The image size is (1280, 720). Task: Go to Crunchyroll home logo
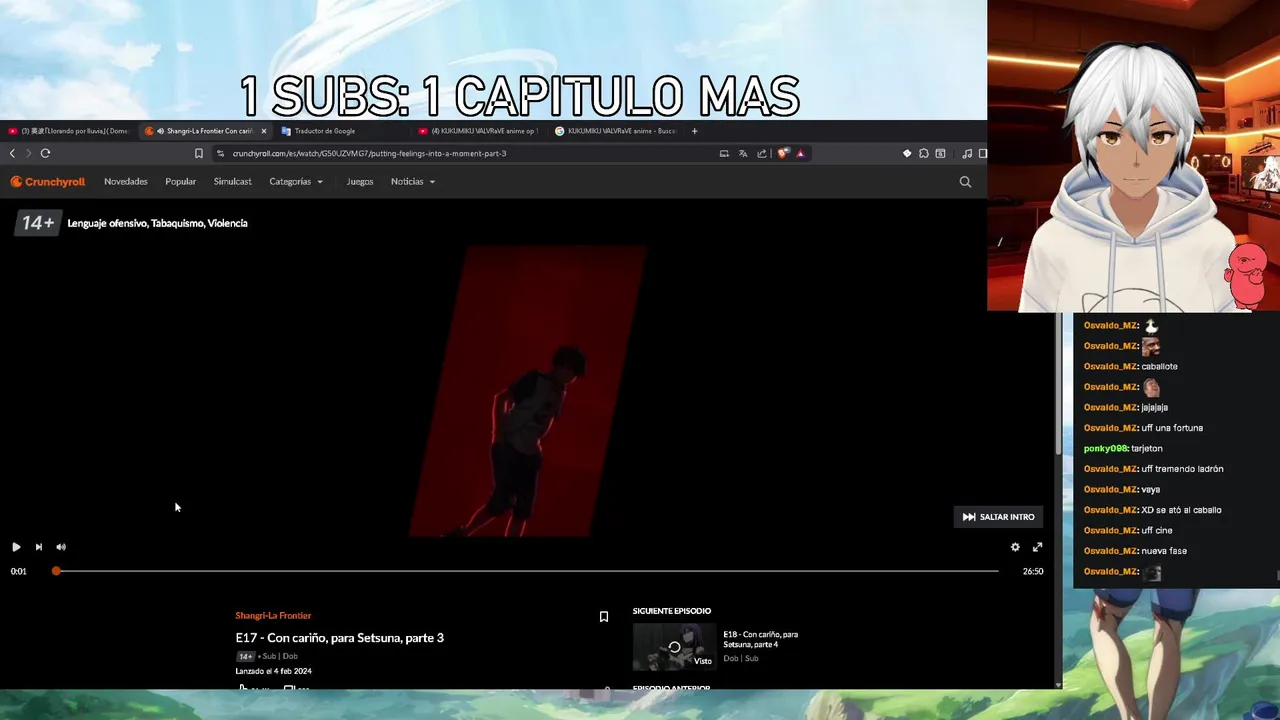click(x=48, y=182)
